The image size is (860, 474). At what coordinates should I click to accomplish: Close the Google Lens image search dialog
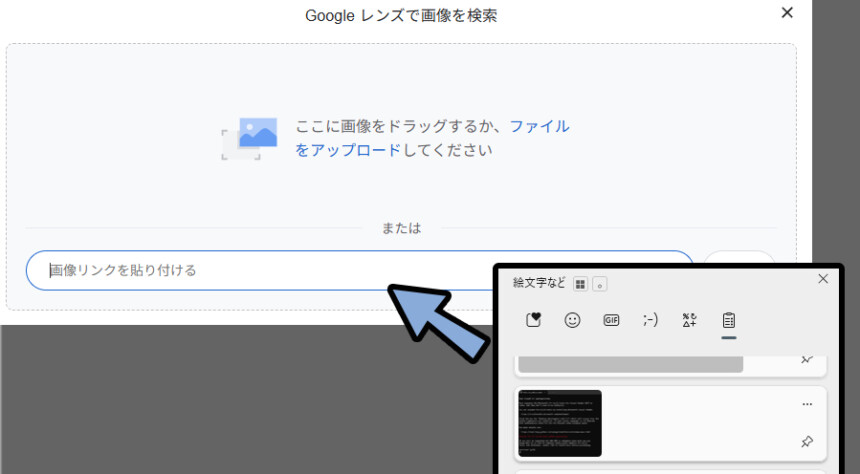click(x=787, y=13)
